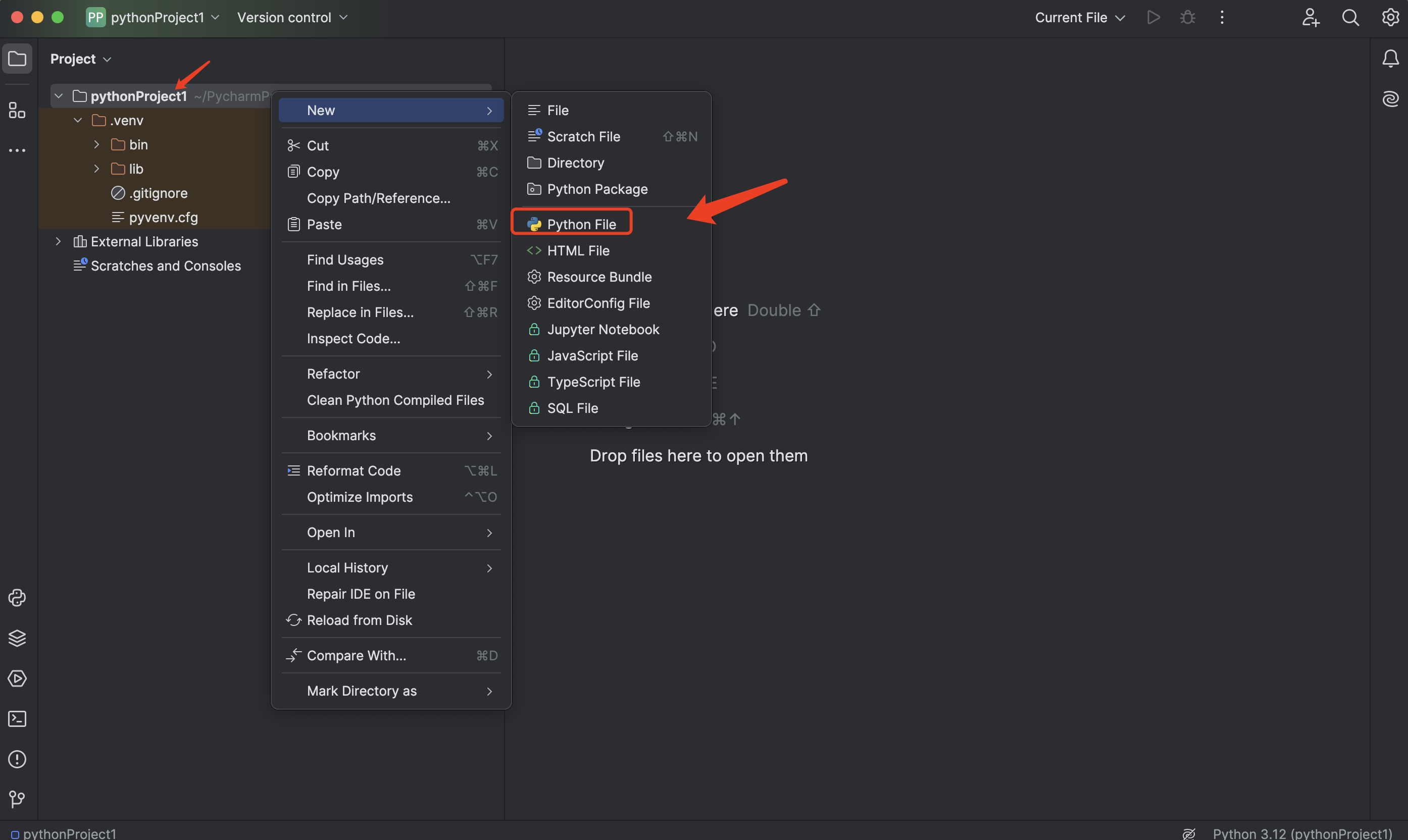Open the Current File run configuration dropdown
This screenshot has height=840, width=1408.
point(1080,18)
